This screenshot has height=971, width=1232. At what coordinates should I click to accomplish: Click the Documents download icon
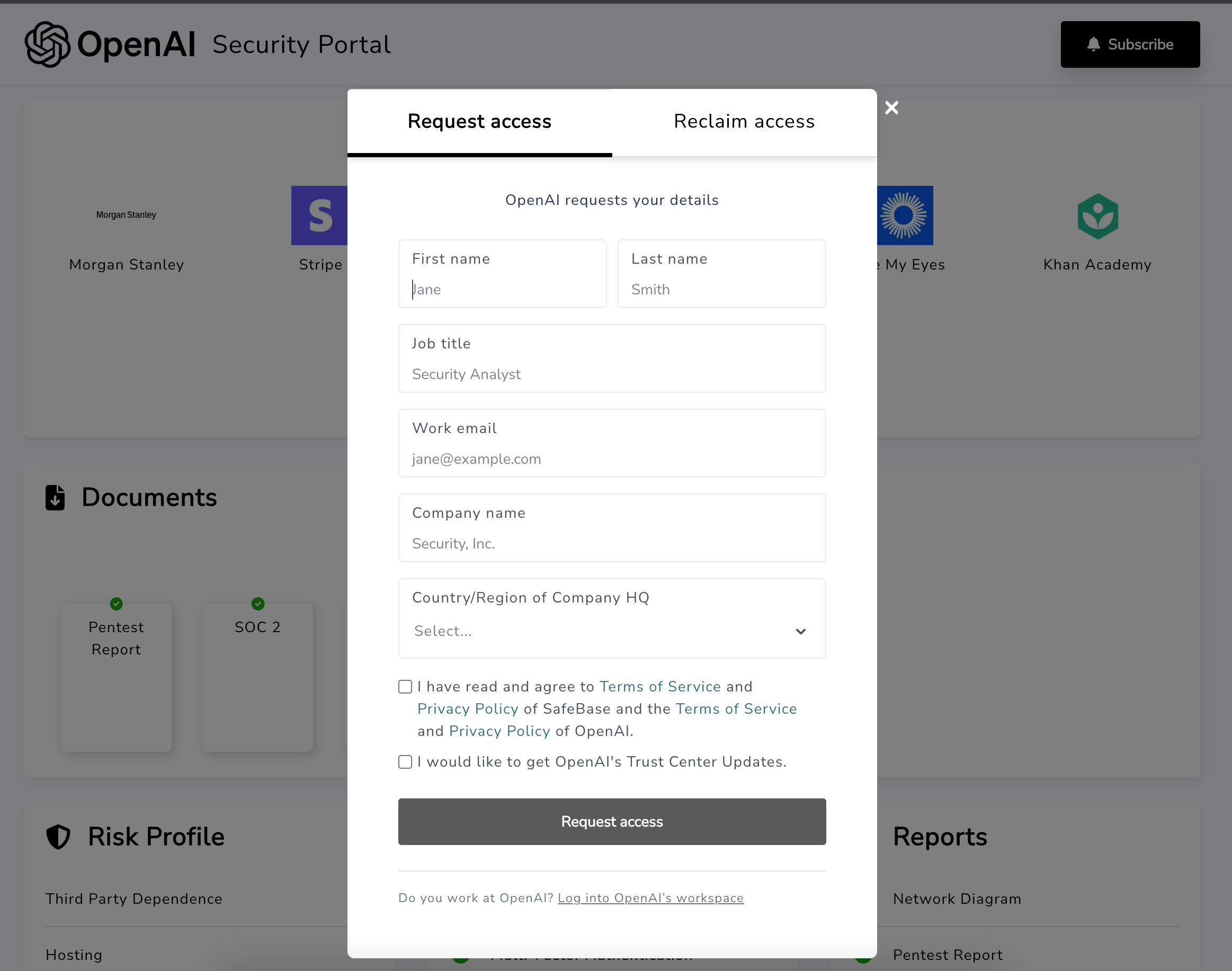click(x=55, y=498)
